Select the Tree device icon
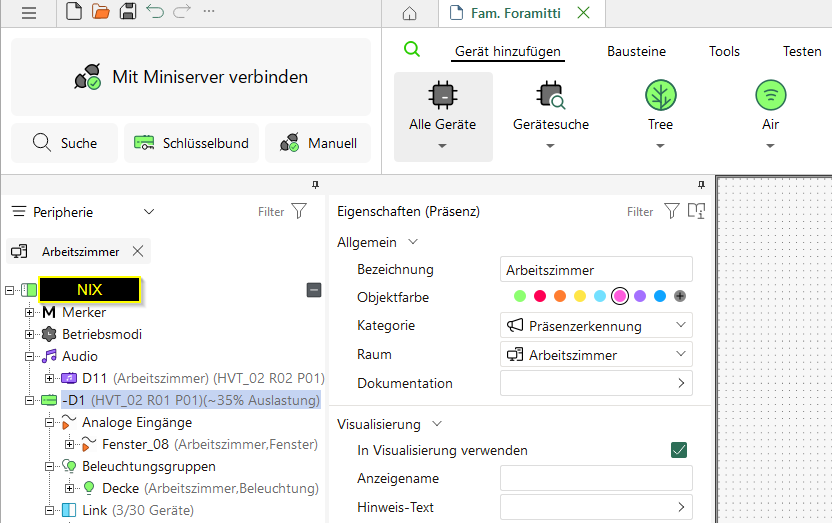832x523 pixels. pyautogui.click(x=661, y=95)
